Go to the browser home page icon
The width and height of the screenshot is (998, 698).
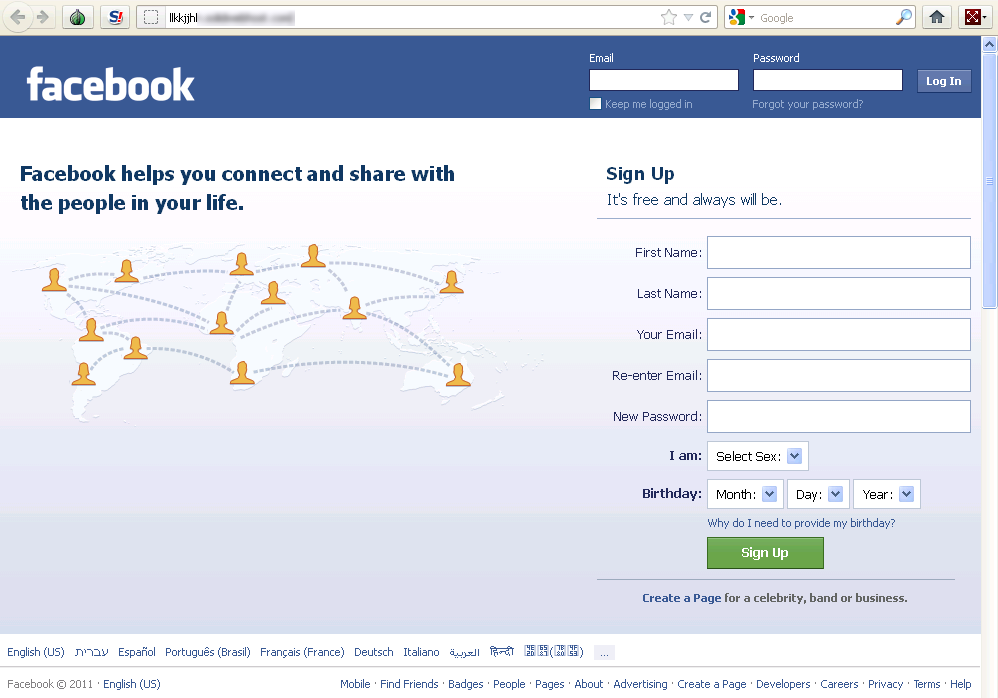[937, 17]
